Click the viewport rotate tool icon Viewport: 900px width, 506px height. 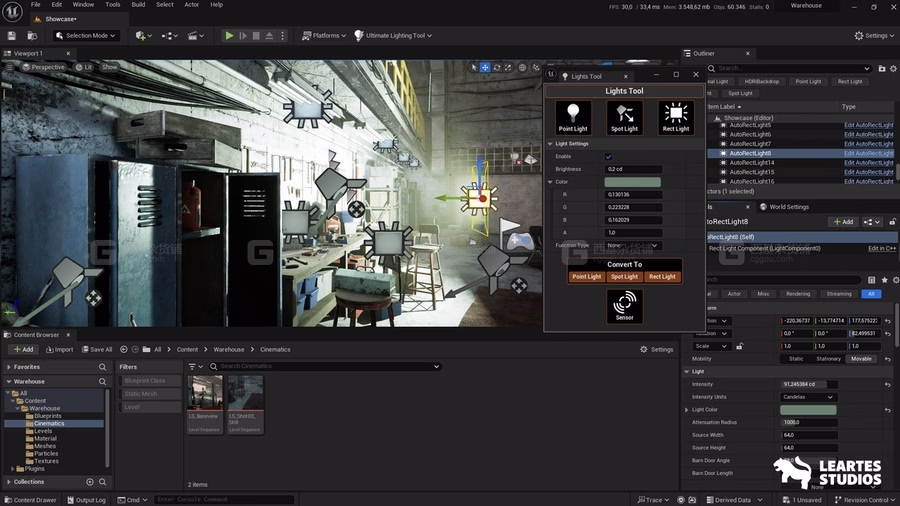point(496,67)
